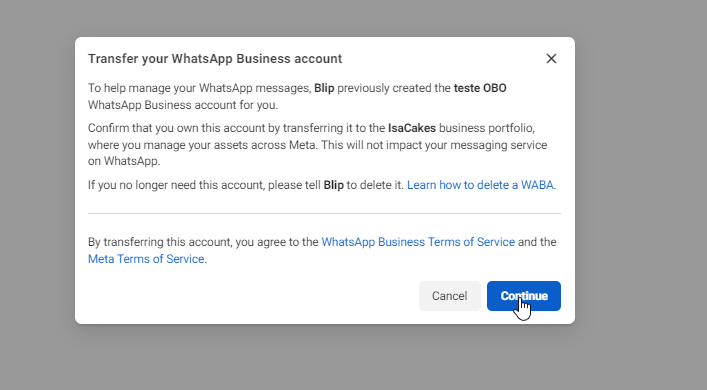Click the text where you manage your assets across Meta
The width and height of the screenshot is (707, 390).
point(203,145)
